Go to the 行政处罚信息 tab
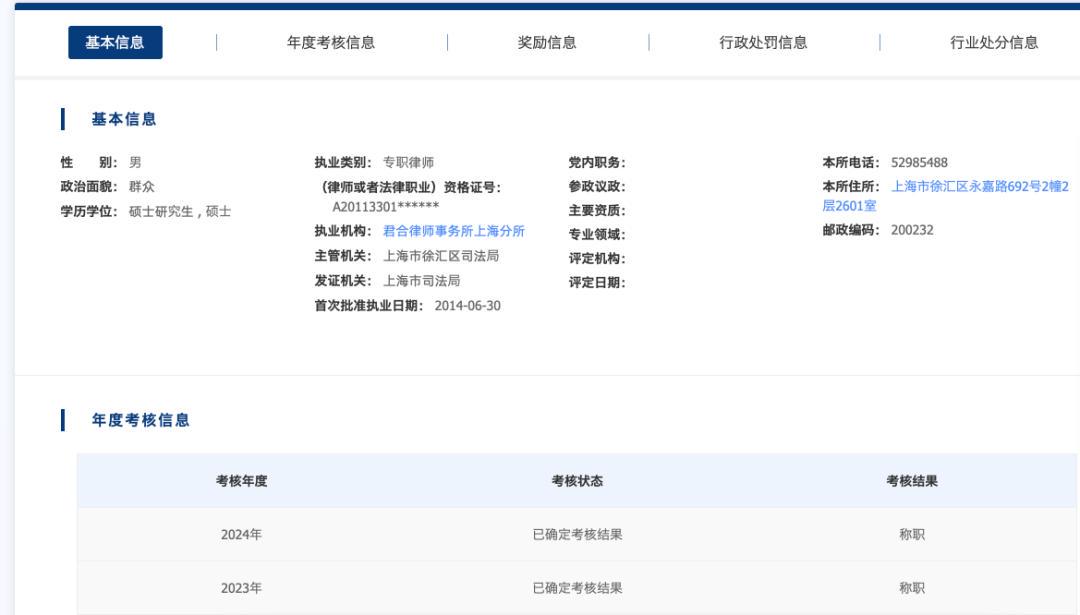 coord(763,42)
